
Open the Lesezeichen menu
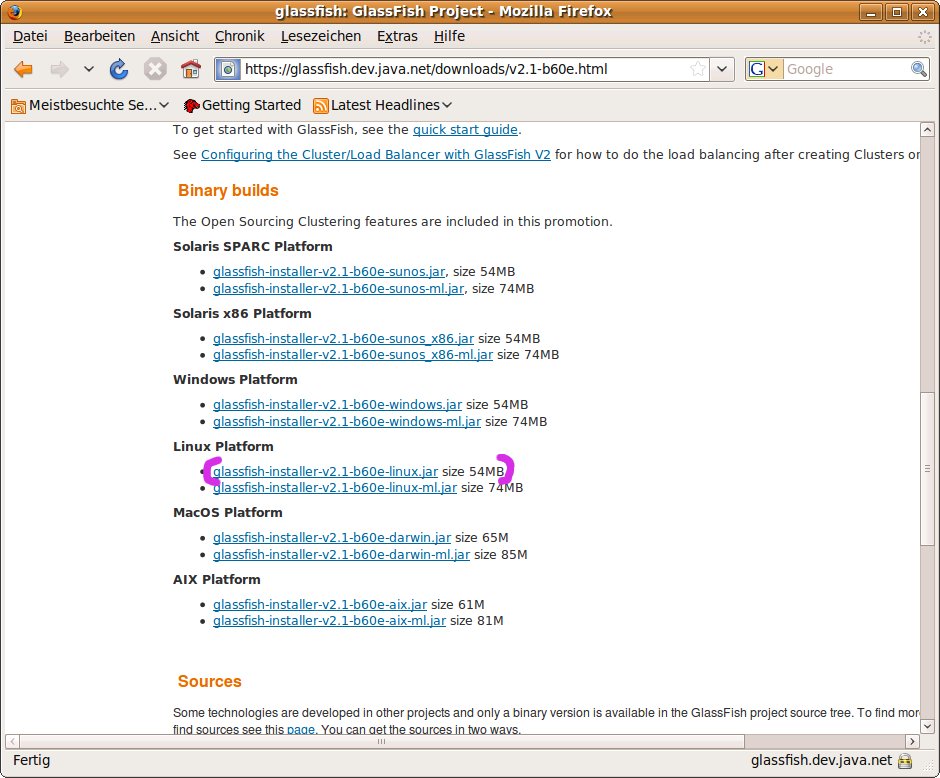[x=320, y=36]
